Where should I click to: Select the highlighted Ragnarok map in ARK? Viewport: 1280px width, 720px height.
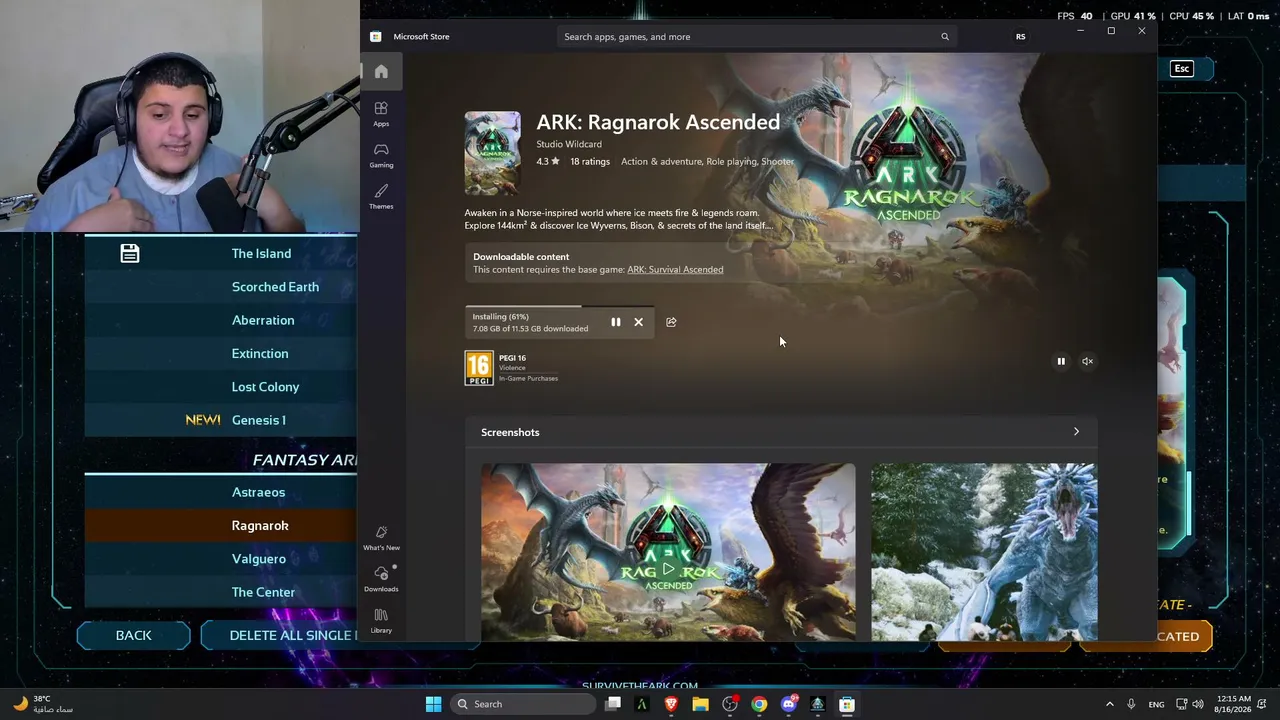click(x=260, y=526)
